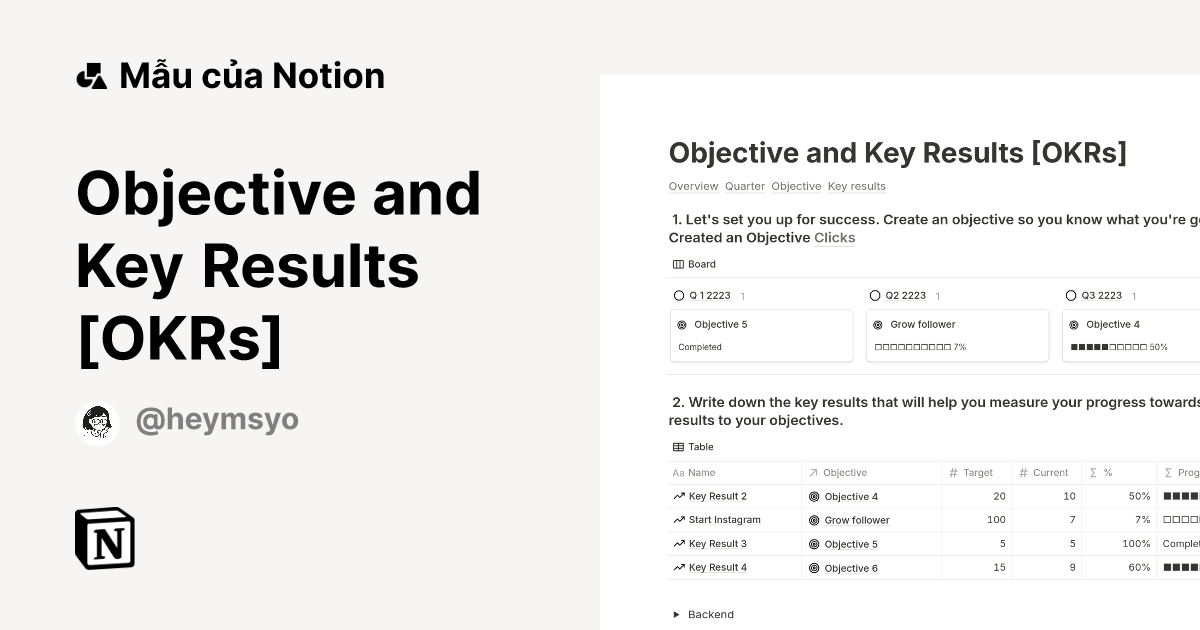
Task: Select the Q2 2223 status circle
Action: click(875, 295)
